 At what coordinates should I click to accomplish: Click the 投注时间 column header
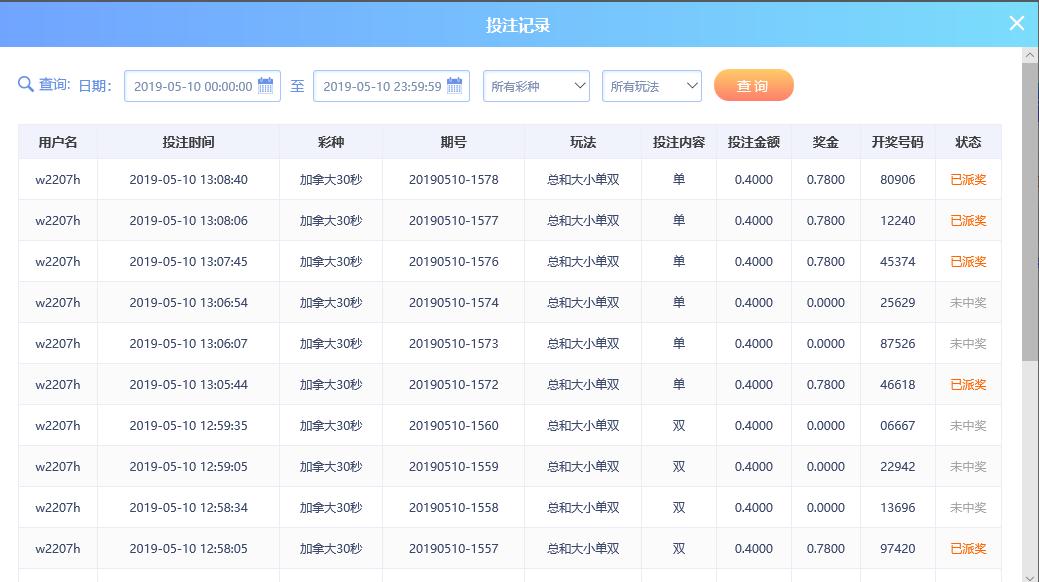tap(188, 142)
